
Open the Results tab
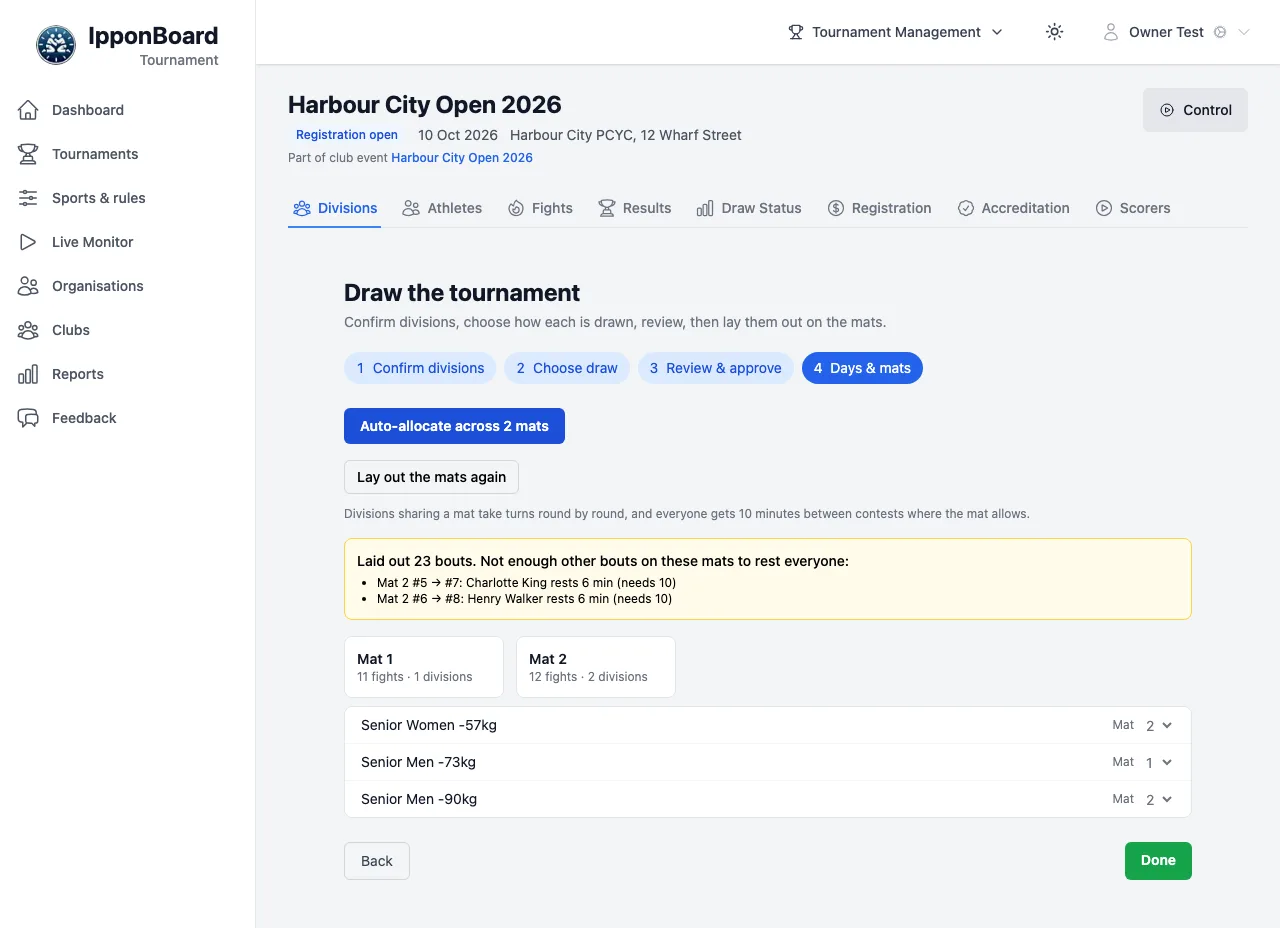pyautogui.click(x=635, y=208)
